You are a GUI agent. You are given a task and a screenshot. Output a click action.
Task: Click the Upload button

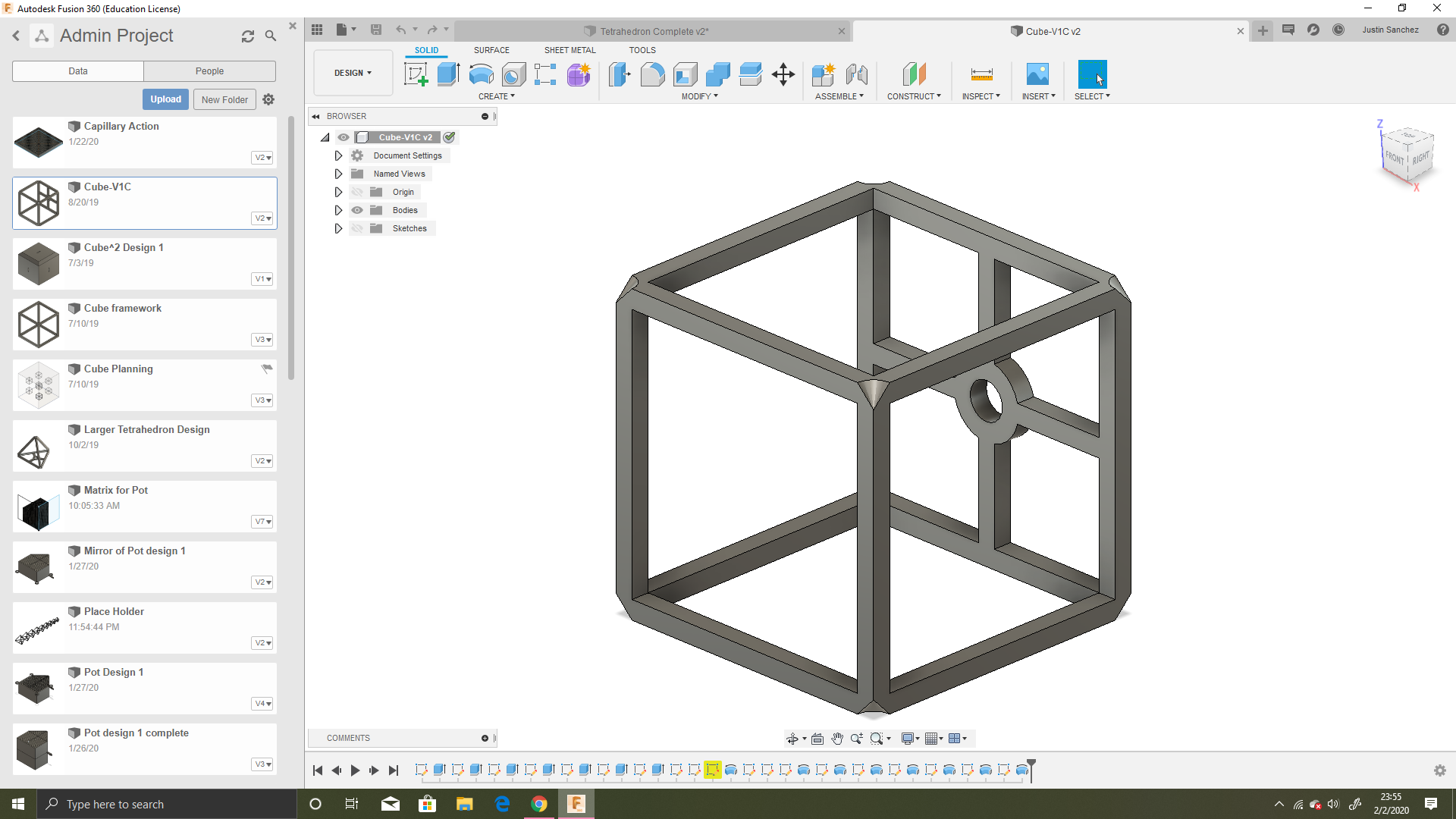click(165, 99)
